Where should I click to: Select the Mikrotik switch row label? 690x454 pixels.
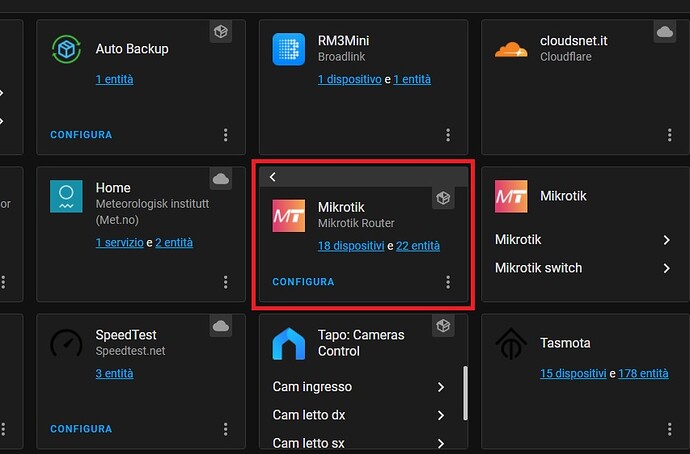pos(538,268)
